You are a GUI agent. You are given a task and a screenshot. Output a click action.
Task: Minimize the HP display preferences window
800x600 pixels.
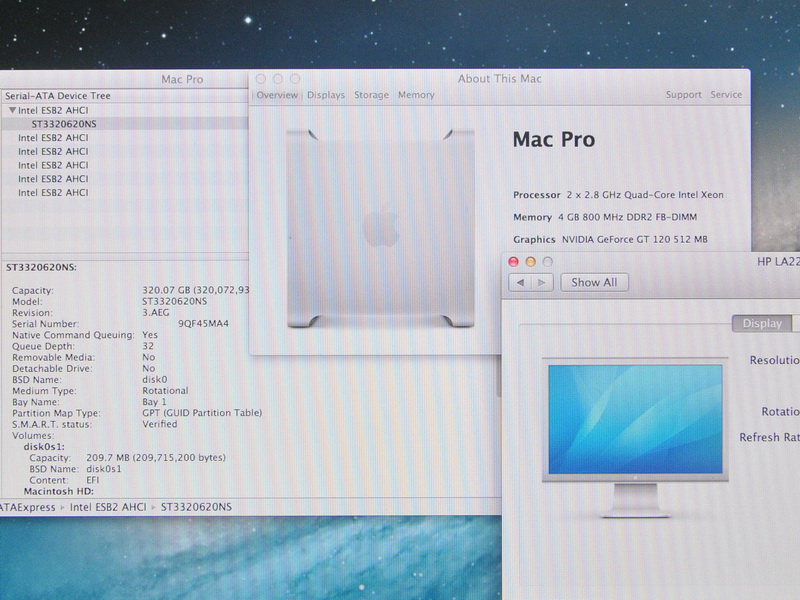[531, 262]
